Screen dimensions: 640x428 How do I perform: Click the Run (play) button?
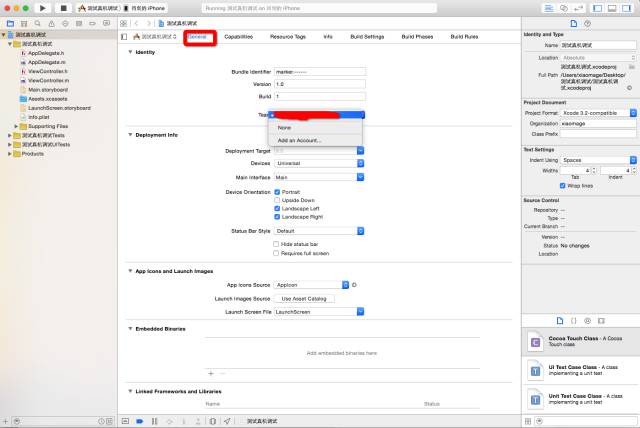[42, 8]
